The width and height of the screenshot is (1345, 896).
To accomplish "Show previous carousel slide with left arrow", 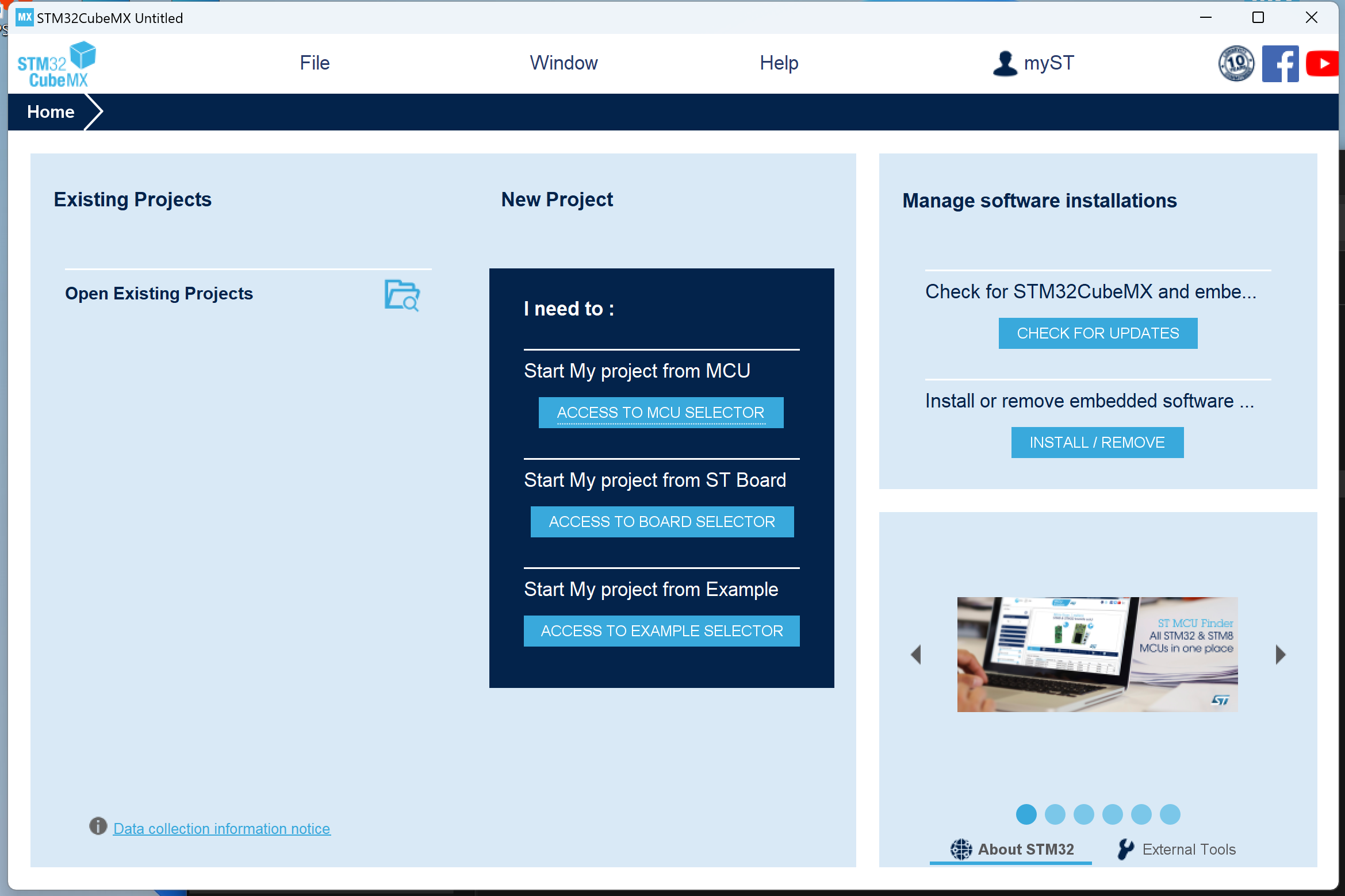I will coord(917,654).
